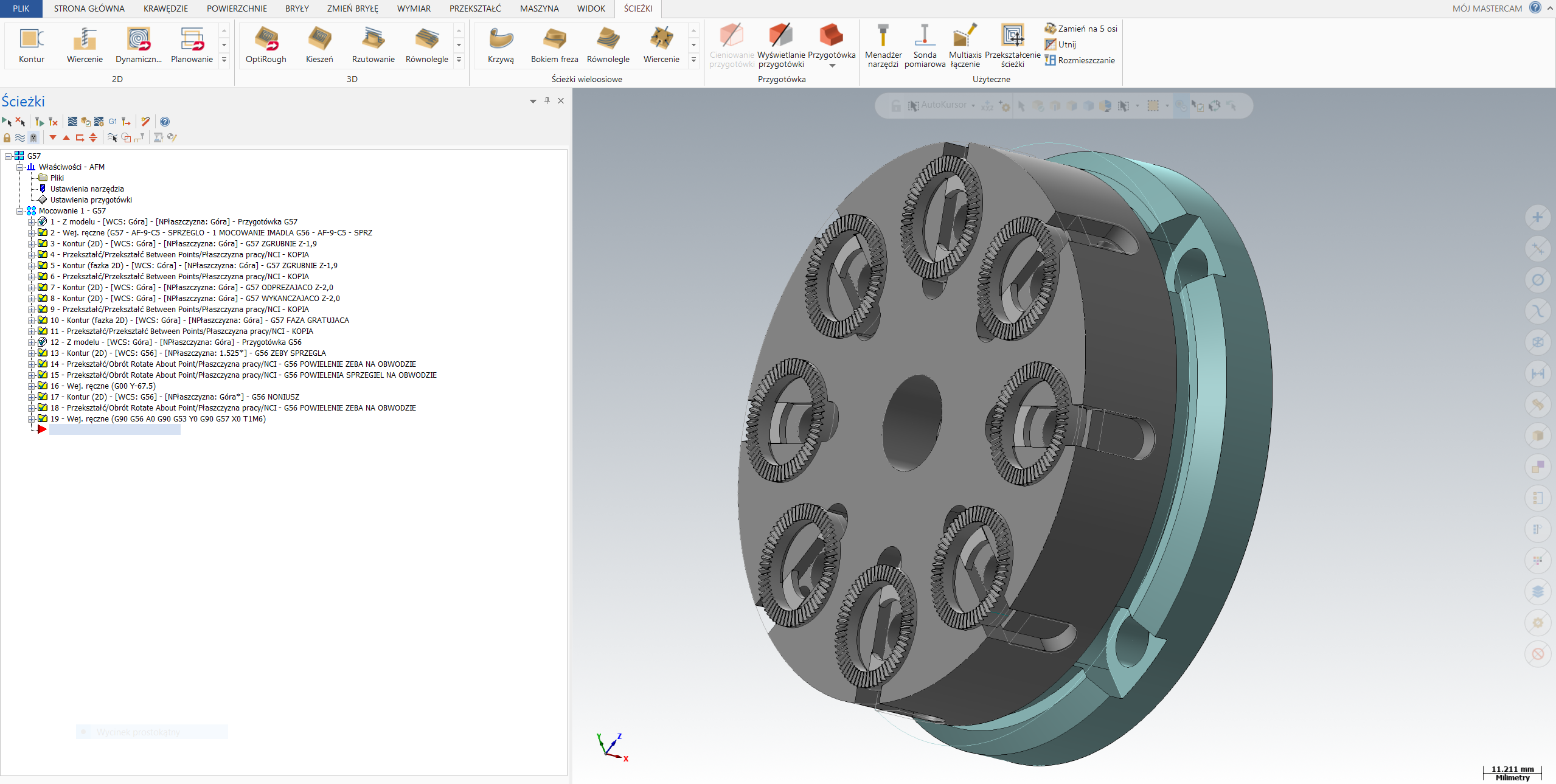1556x784 pixels.
Task: Click Rozmieszczanie nesting button
Action: point(1080,60)
